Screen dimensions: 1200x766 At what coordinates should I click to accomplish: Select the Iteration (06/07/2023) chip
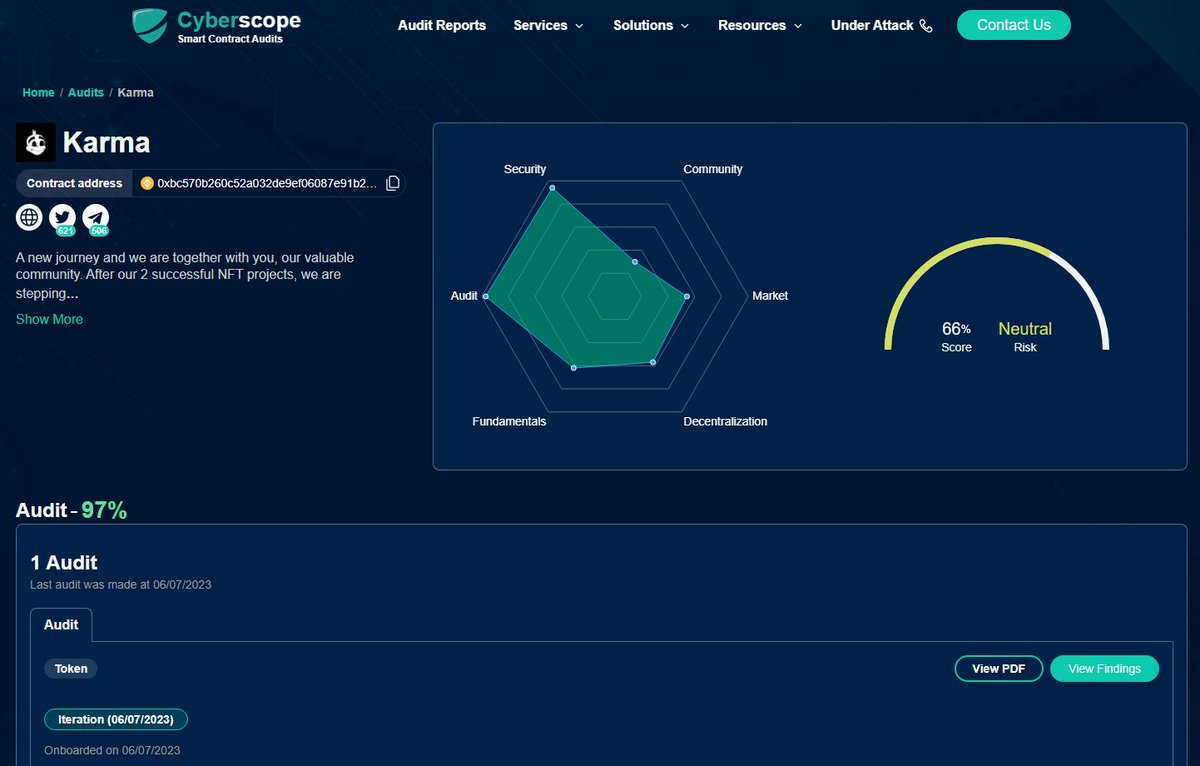116,719
